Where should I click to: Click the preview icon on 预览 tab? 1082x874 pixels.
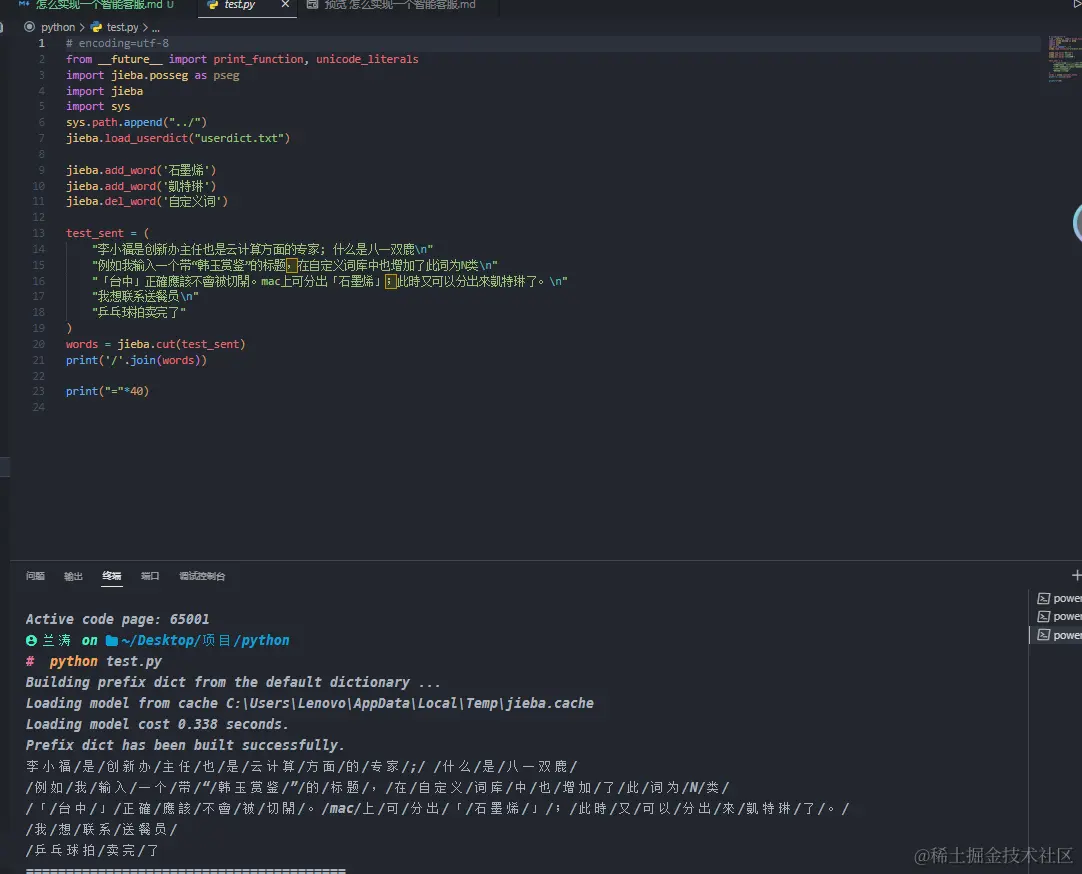[x=313, y=5]
